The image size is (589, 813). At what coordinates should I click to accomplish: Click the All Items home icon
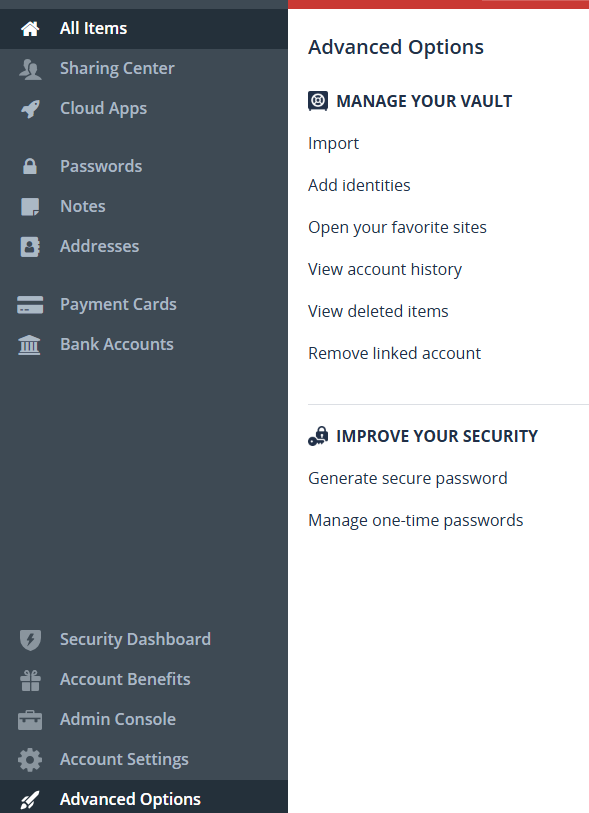pos(30,29)
